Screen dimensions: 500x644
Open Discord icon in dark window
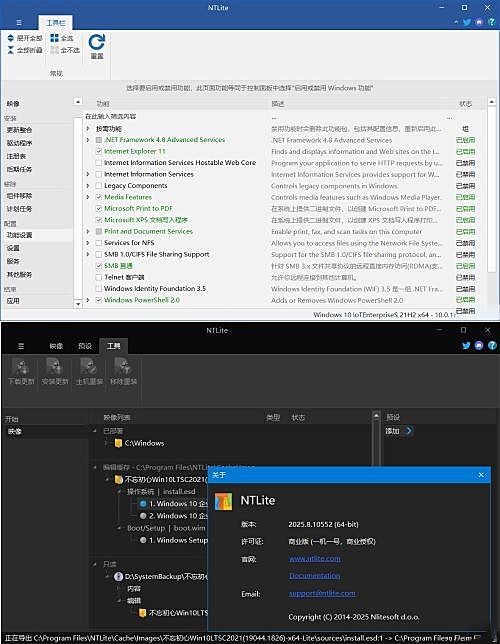click(x=479, y=345)
